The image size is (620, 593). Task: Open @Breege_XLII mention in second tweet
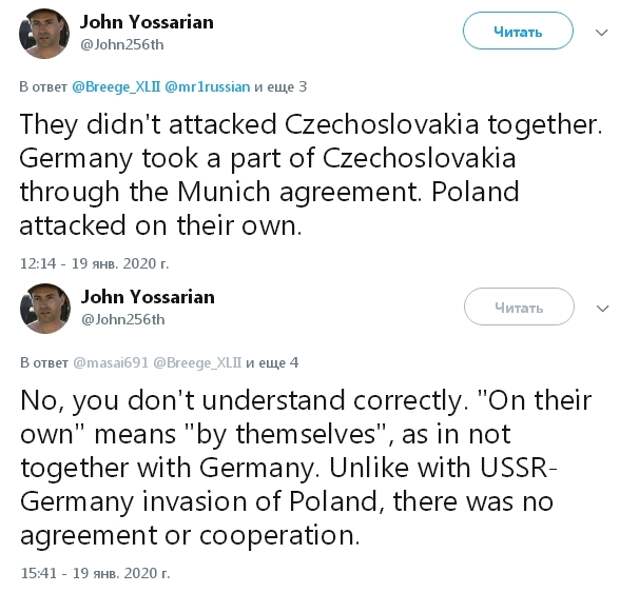click(197, 363)
